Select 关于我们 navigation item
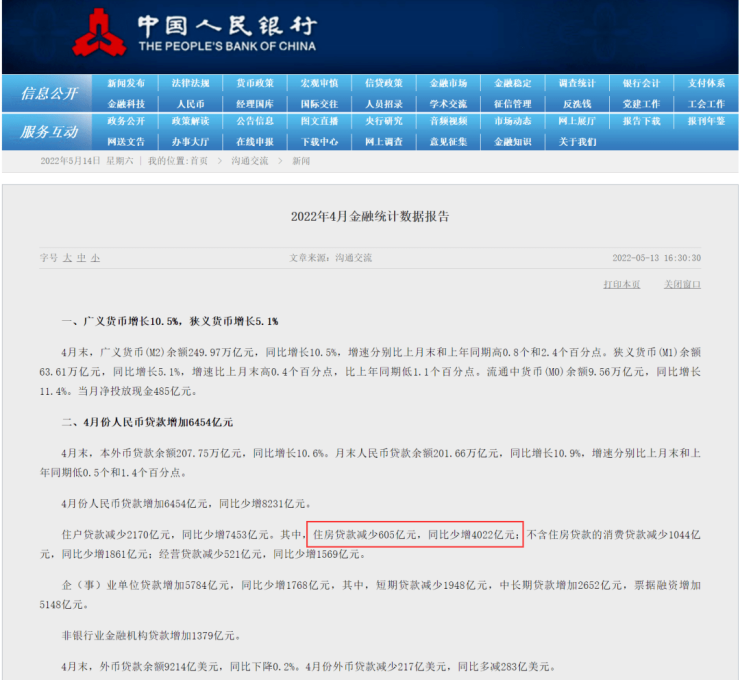 pos(577,142)
